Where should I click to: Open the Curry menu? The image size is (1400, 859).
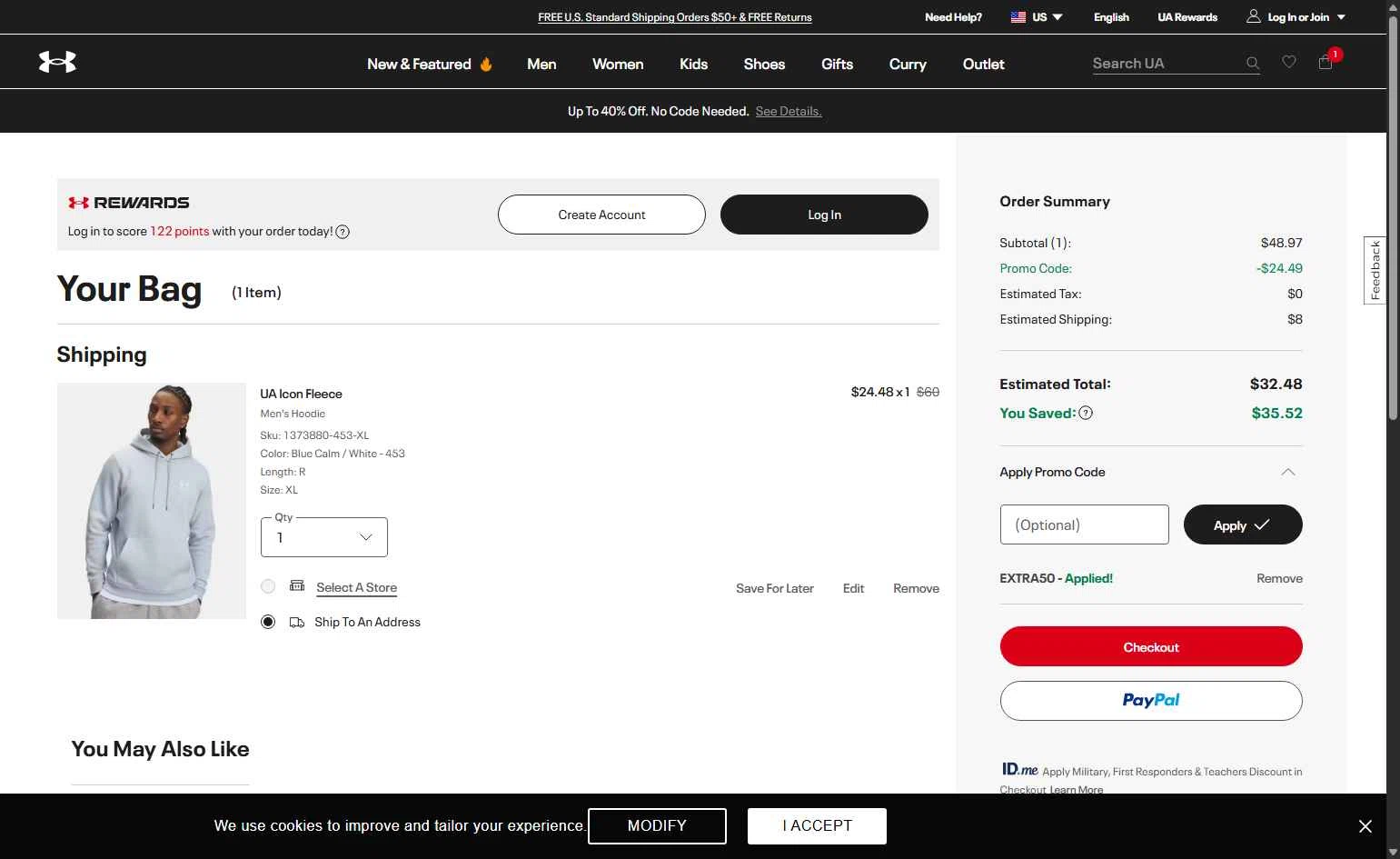click(x=908, y=64)
